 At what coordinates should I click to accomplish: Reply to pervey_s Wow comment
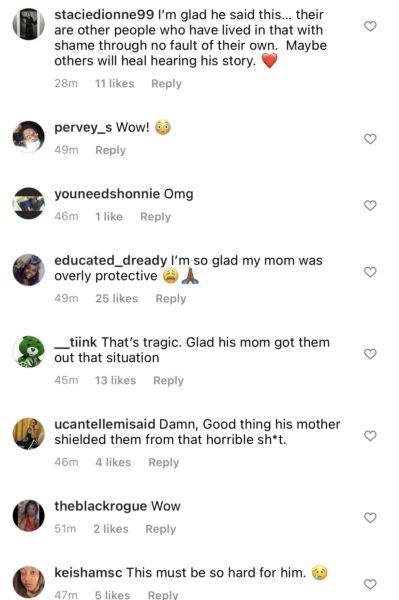coord(111,150)
